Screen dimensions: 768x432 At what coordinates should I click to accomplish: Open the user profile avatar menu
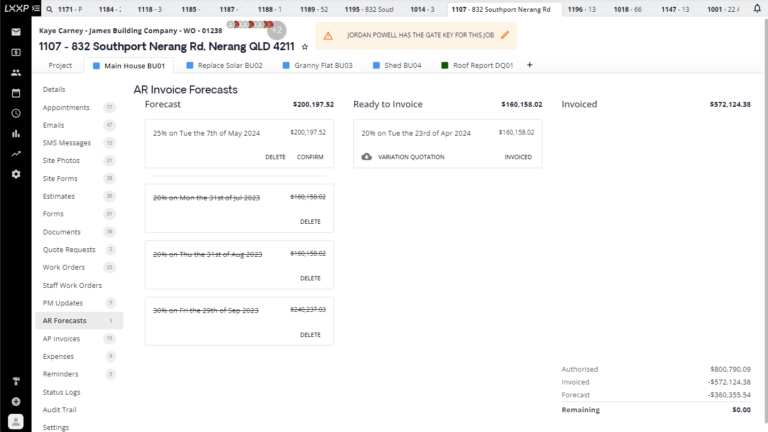[16, 421]
